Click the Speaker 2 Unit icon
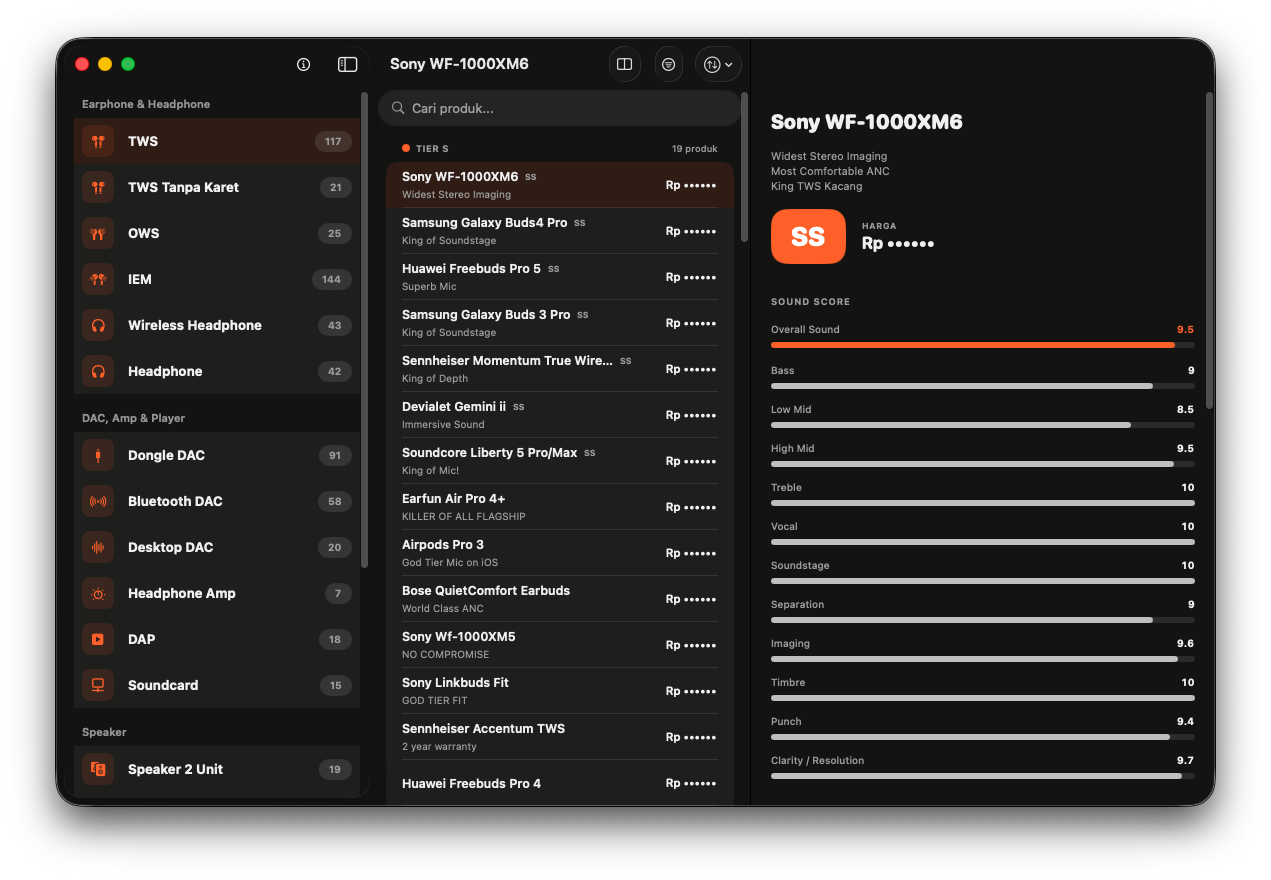1271x880 pixels. pos(98,769)
